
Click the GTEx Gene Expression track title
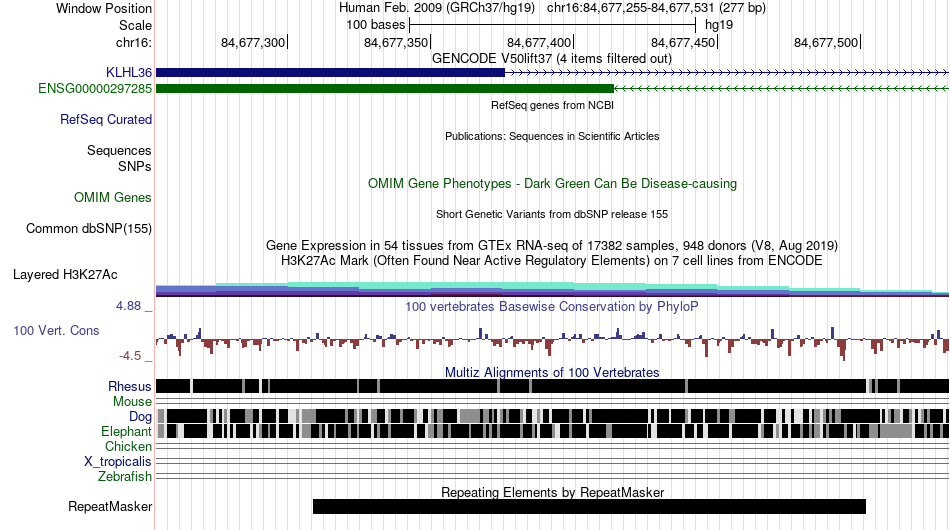[552, 245]
